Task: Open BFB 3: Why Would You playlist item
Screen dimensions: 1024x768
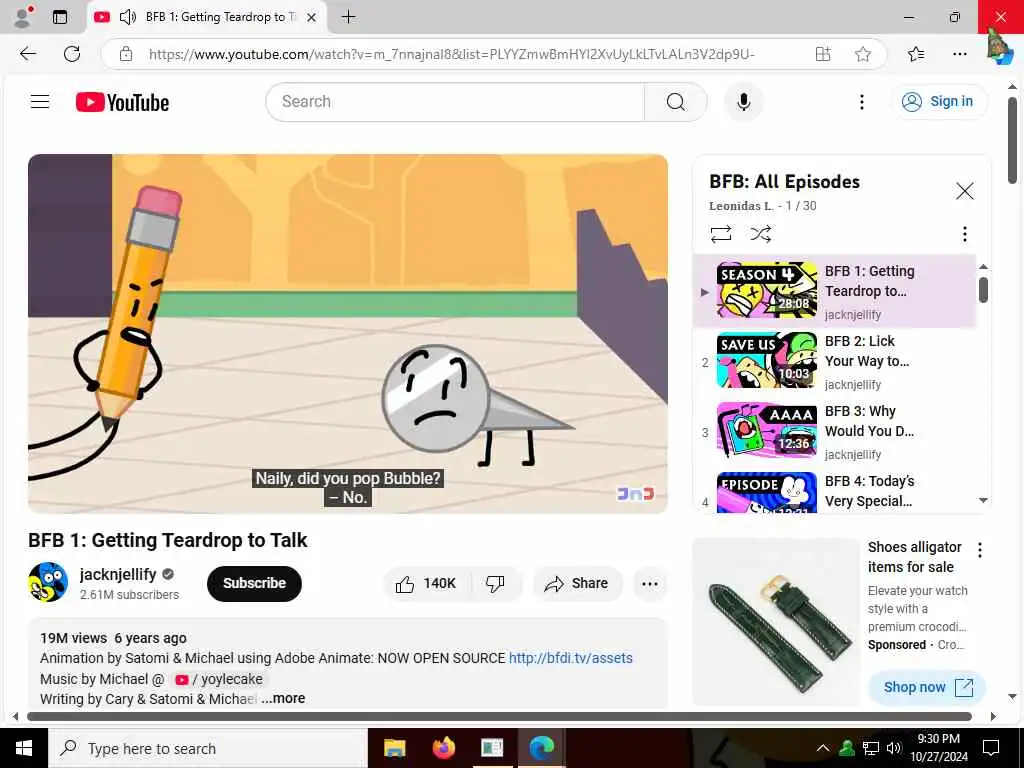Action: pos(835,432)
